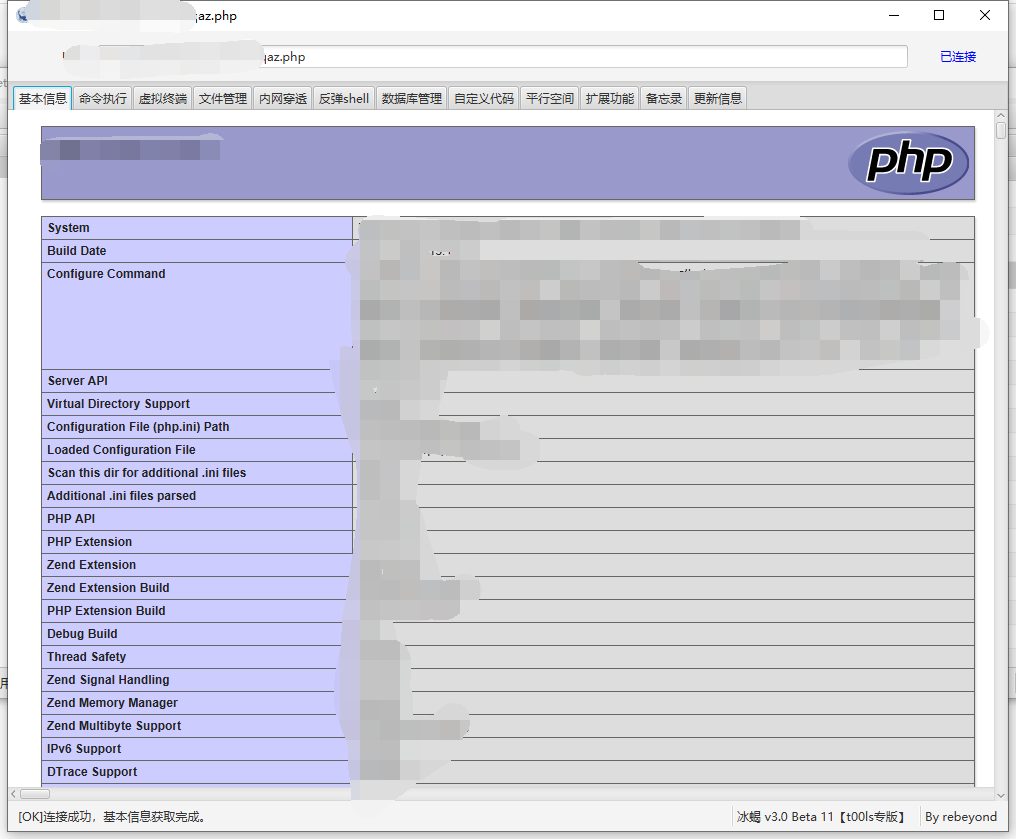This screenshot has width=1016, height=839.
Task: Check the 更新信息 tab
Action: click(715, 97)
